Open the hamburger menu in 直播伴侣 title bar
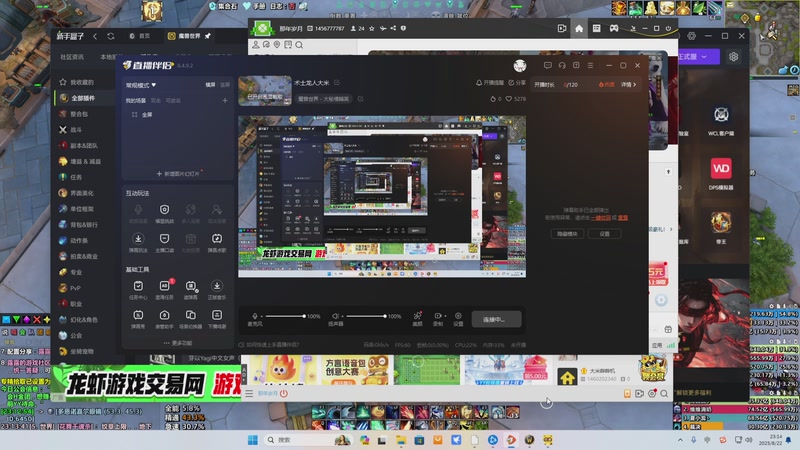 tap(590, 65)
